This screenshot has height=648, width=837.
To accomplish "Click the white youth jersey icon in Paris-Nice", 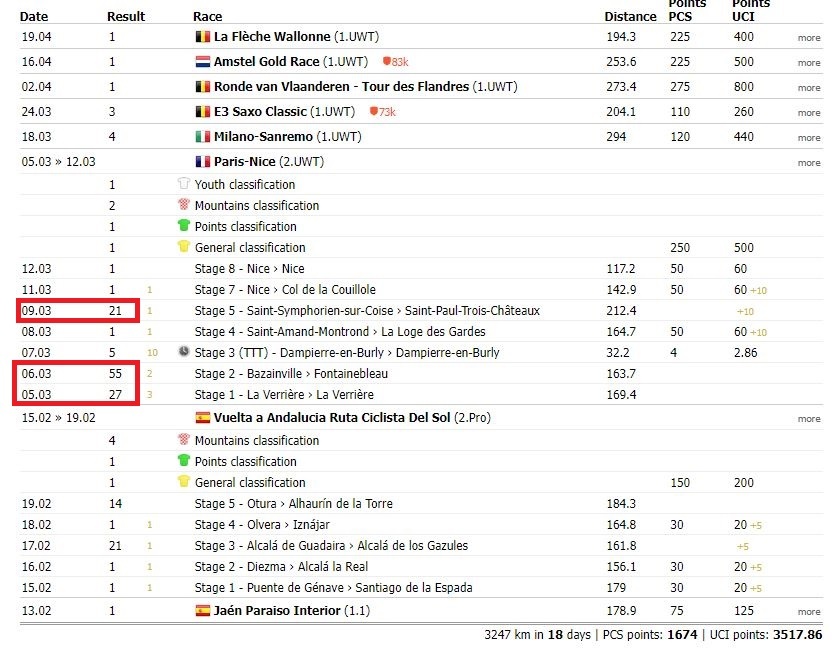I will click(x=184, y=184).
